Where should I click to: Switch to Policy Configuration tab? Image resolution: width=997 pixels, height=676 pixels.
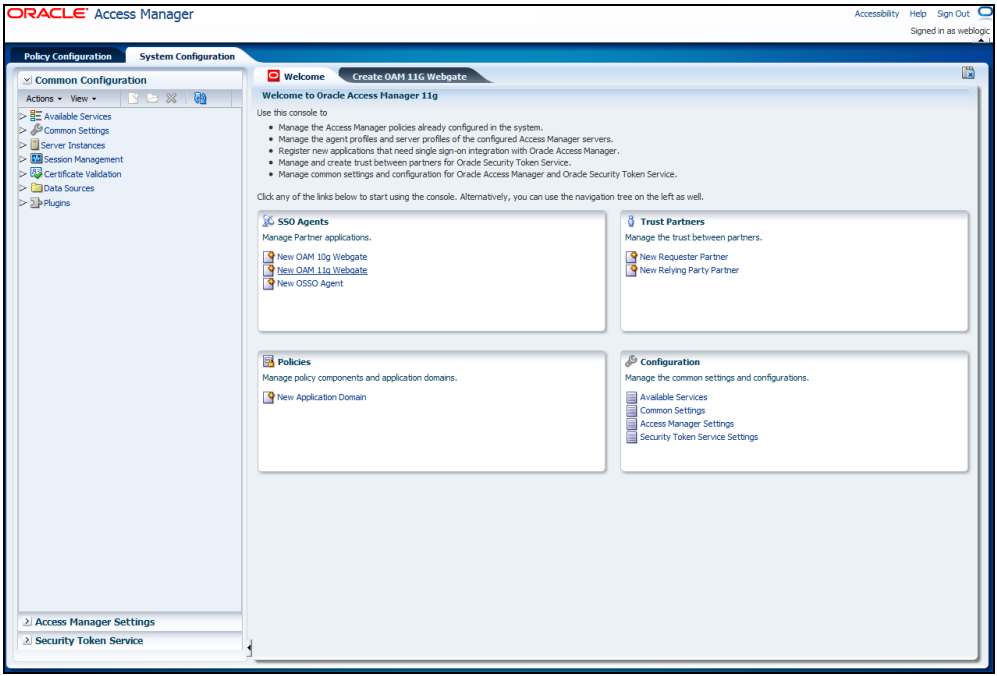click(67, 57)
